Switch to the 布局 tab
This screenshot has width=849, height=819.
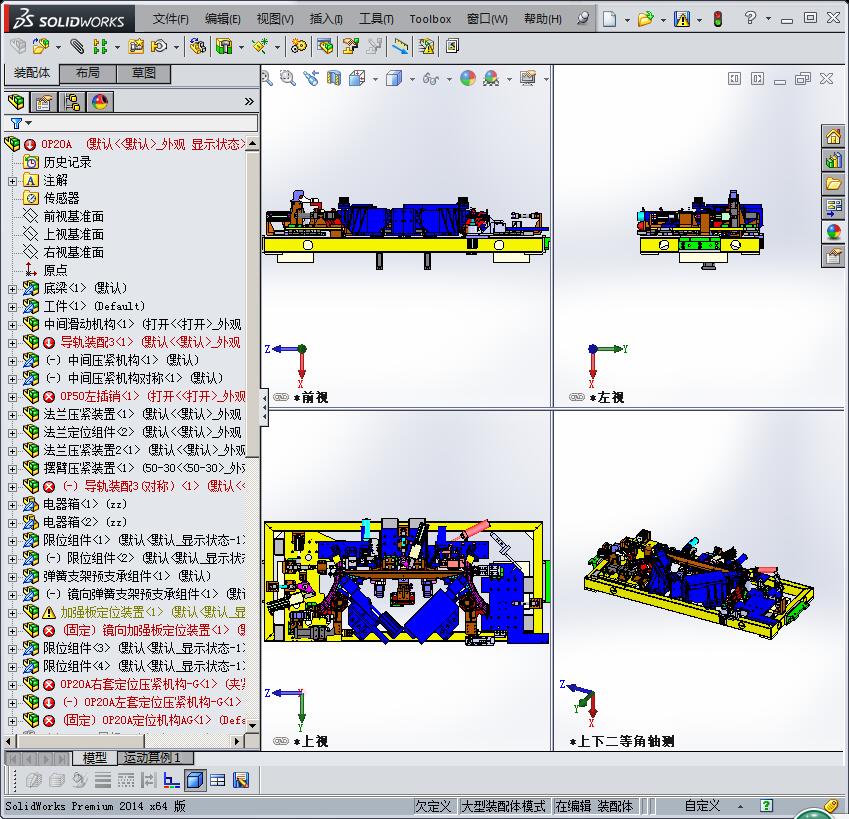point(87,73)
